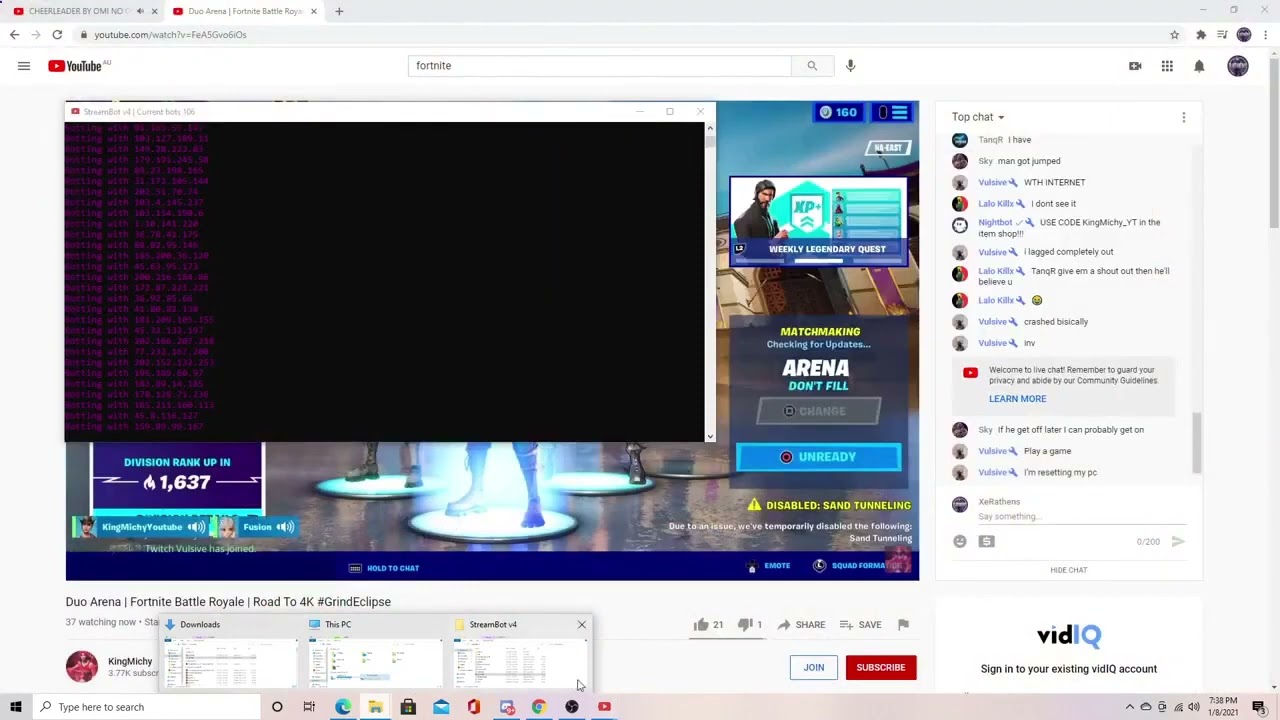Click the search magnifier button

point(812,66)
